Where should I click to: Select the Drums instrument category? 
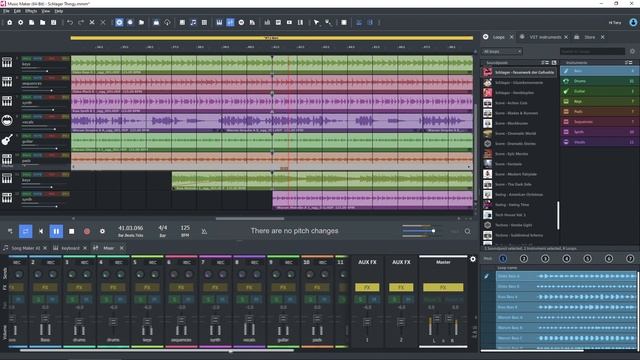599,81
